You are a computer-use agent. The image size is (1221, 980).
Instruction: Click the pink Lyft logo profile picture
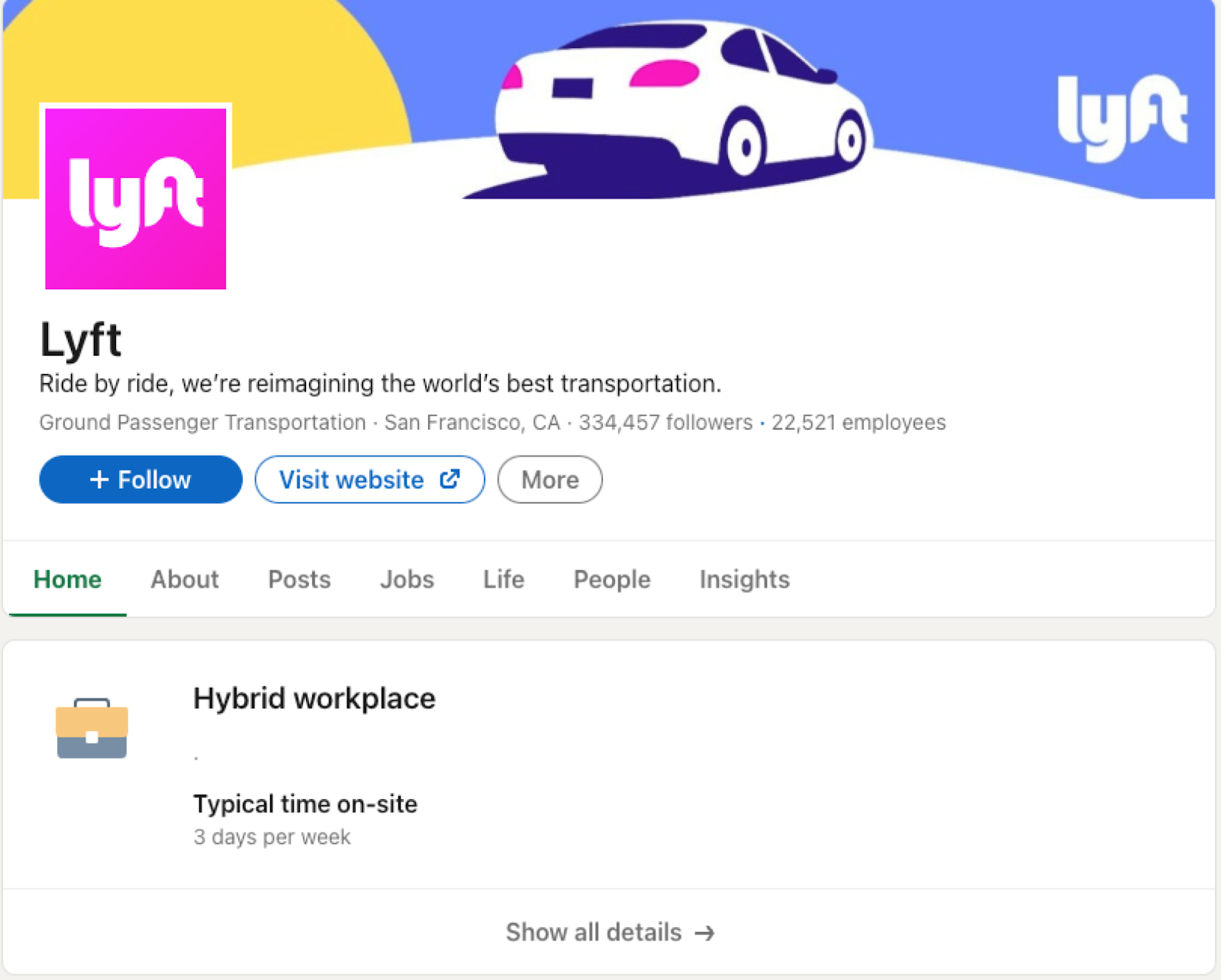(136, 198)
